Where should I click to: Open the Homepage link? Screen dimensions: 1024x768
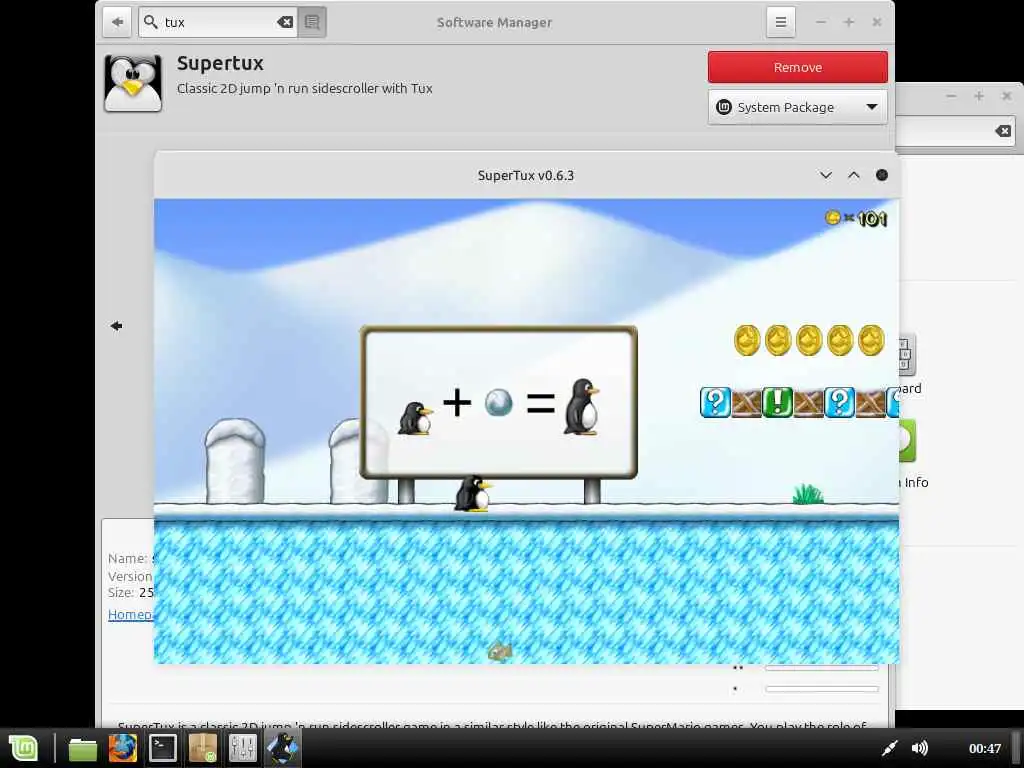(131, 615)
